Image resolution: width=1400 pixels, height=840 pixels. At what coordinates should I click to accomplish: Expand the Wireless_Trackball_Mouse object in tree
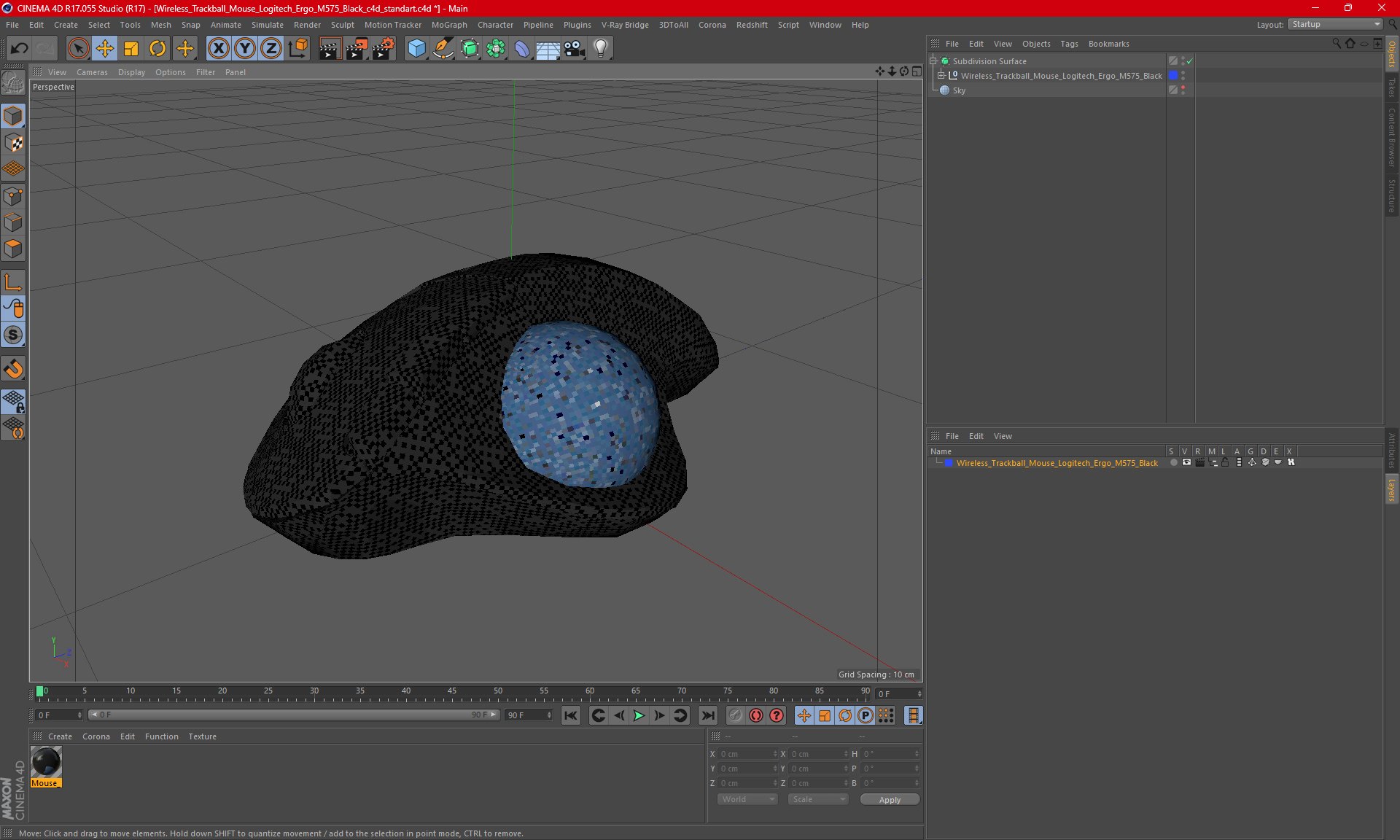(x=941, y=75)
